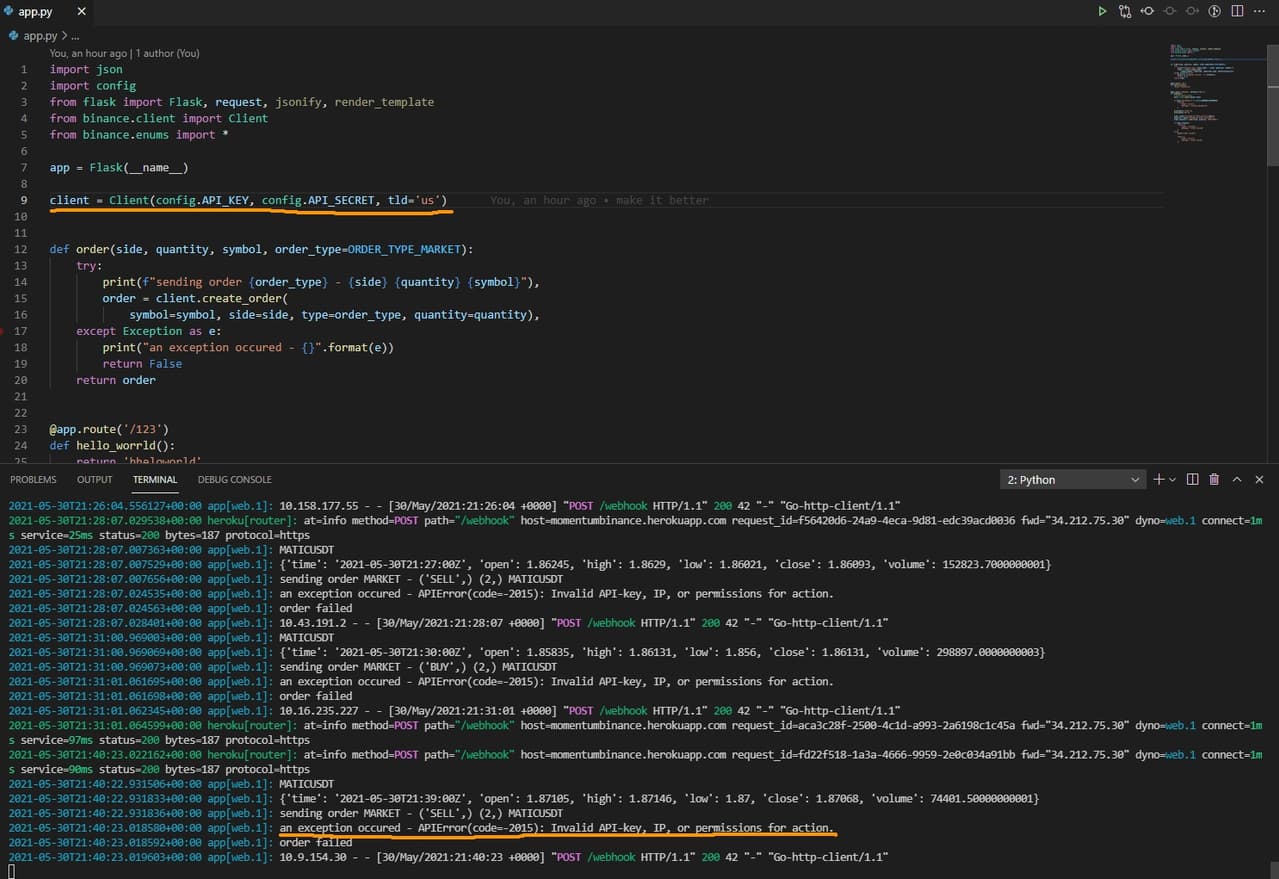1279x879 pixels.
Task: Go to the previous revision icon
Action: point(1147,12)
